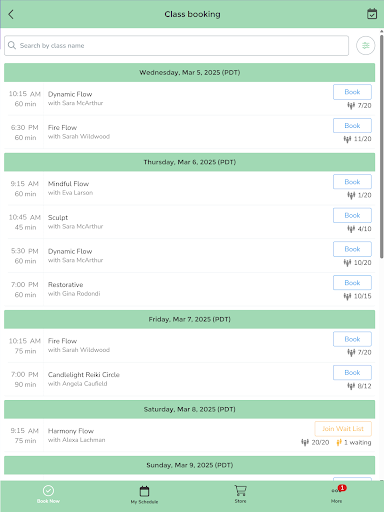Screen dimensions: 384x512
Task: Book the Sculpt class
Action: [352, 215]
